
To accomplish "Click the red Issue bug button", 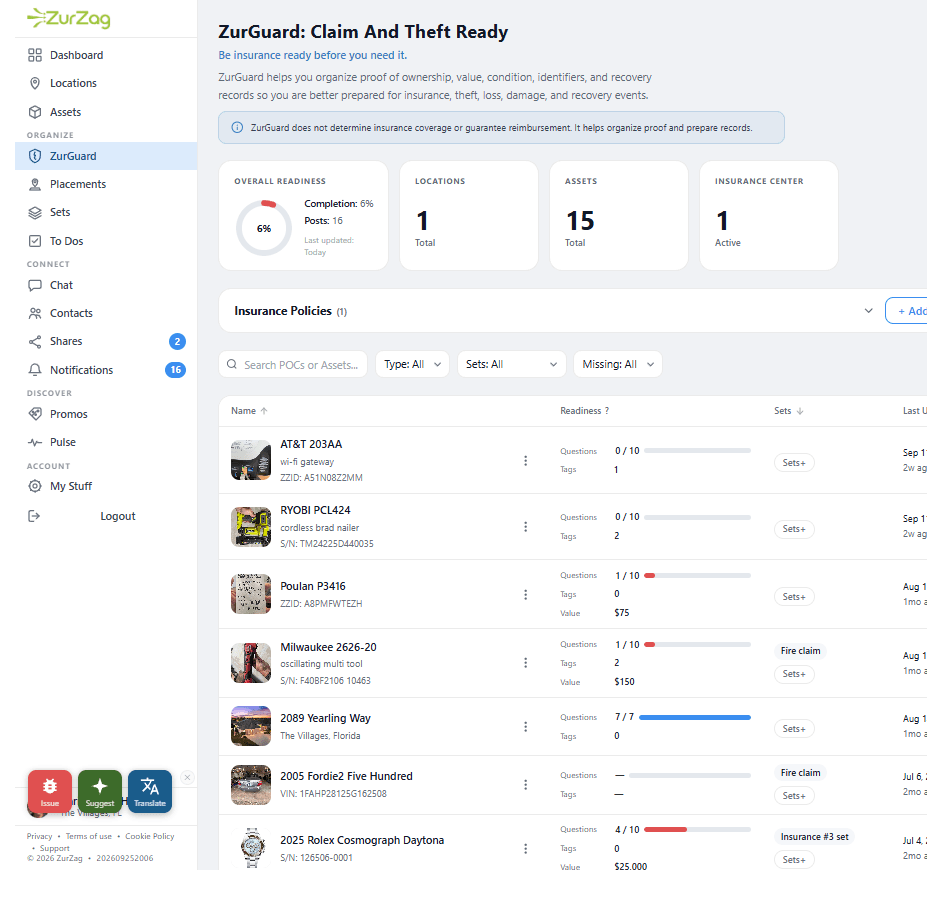I will click(50, 791).
